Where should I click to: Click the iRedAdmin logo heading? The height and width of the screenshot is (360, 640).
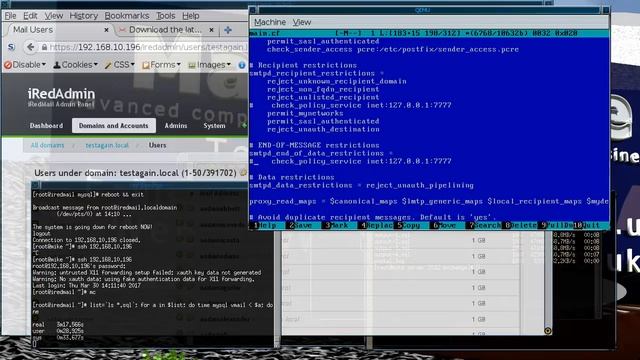coord(61,94)
